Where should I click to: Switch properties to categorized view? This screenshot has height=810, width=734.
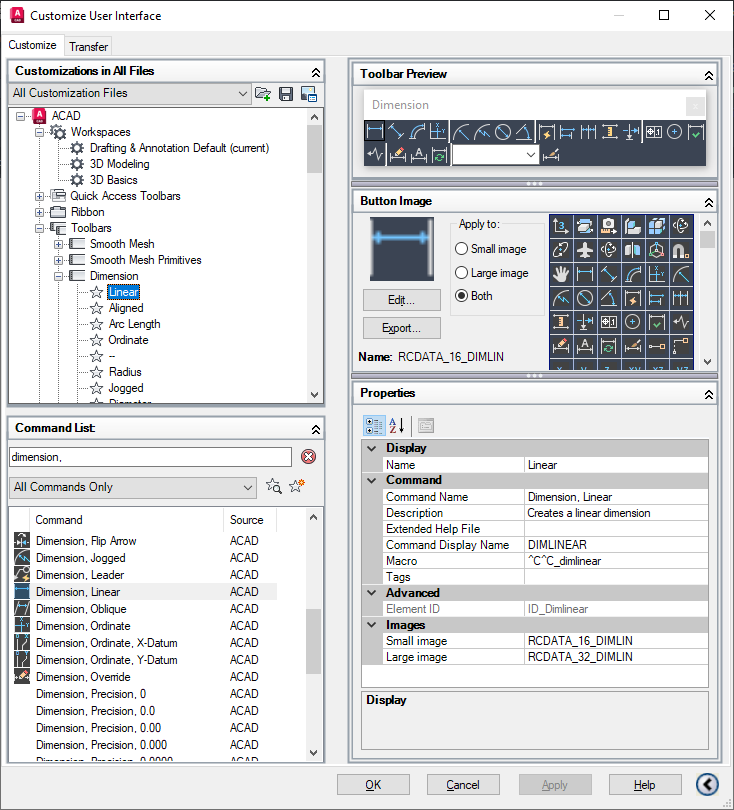373,426
